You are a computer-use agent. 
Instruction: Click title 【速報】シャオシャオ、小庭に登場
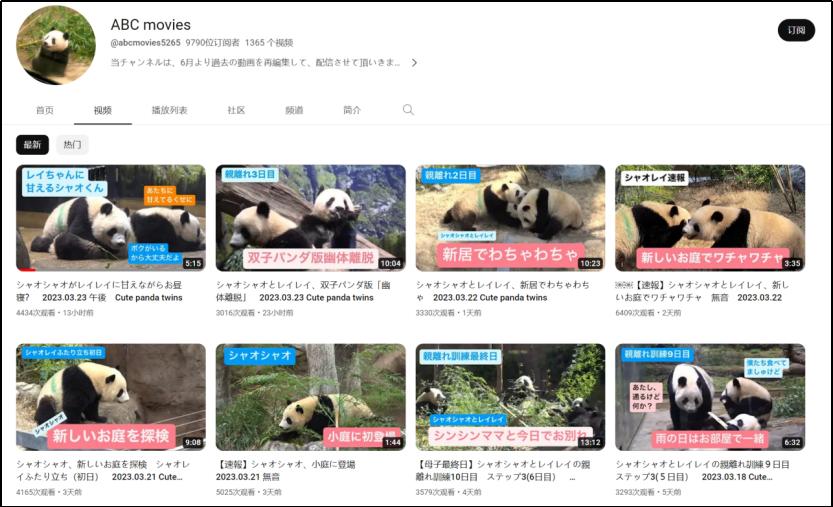(285, 470)
